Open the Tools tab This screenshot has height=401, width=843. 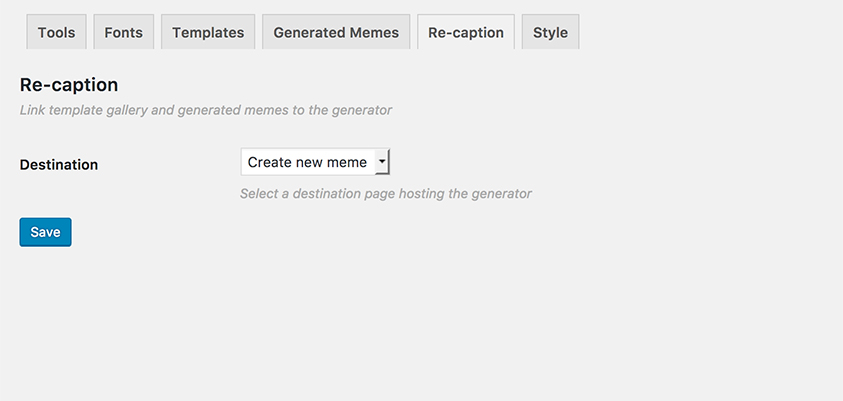click(56, 32)
